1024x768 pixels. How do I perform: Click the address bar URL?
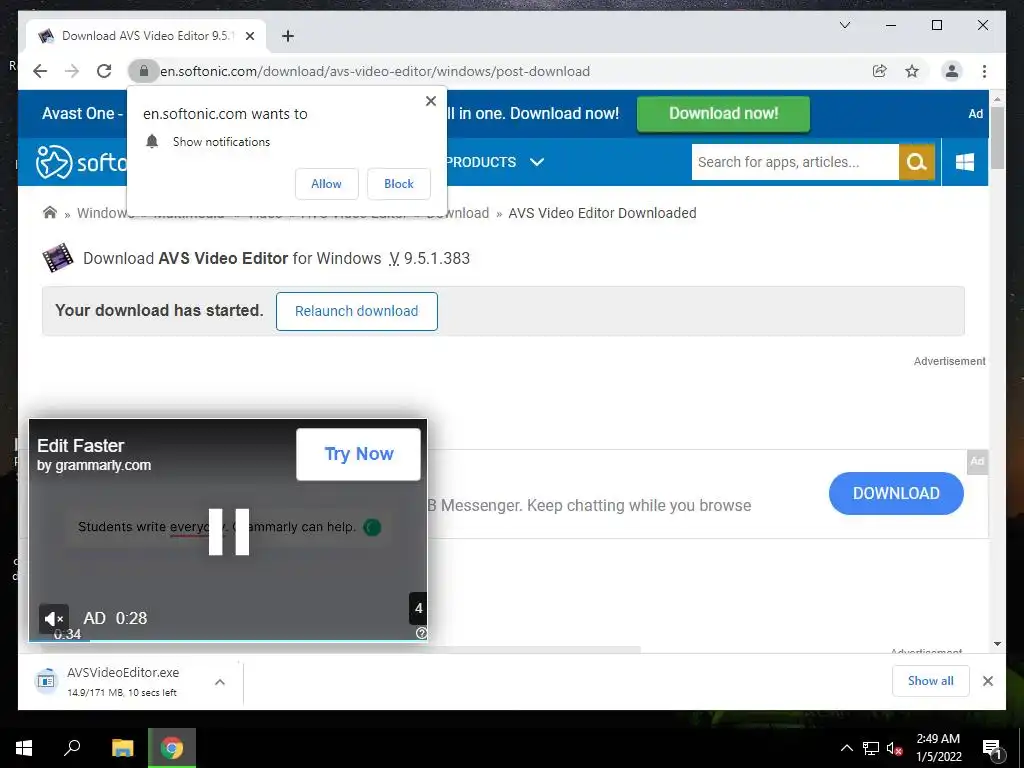[375, 71]
